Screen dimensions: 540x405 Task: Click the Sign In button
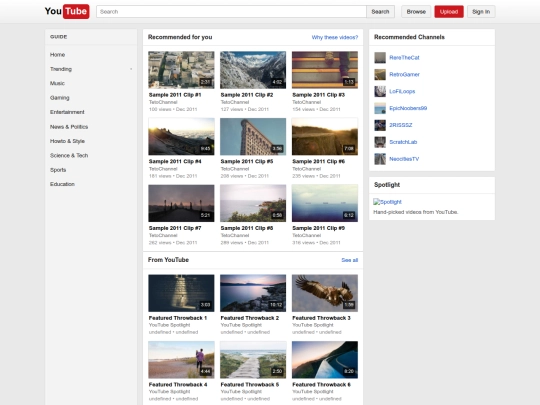click(481, 12)
